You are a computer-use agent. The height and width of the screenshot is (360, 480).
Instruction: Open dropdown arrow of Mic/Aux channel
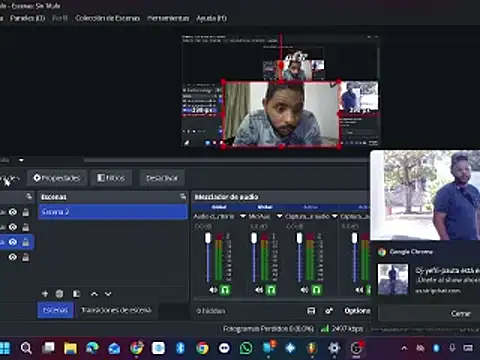[x=279, y=216]
